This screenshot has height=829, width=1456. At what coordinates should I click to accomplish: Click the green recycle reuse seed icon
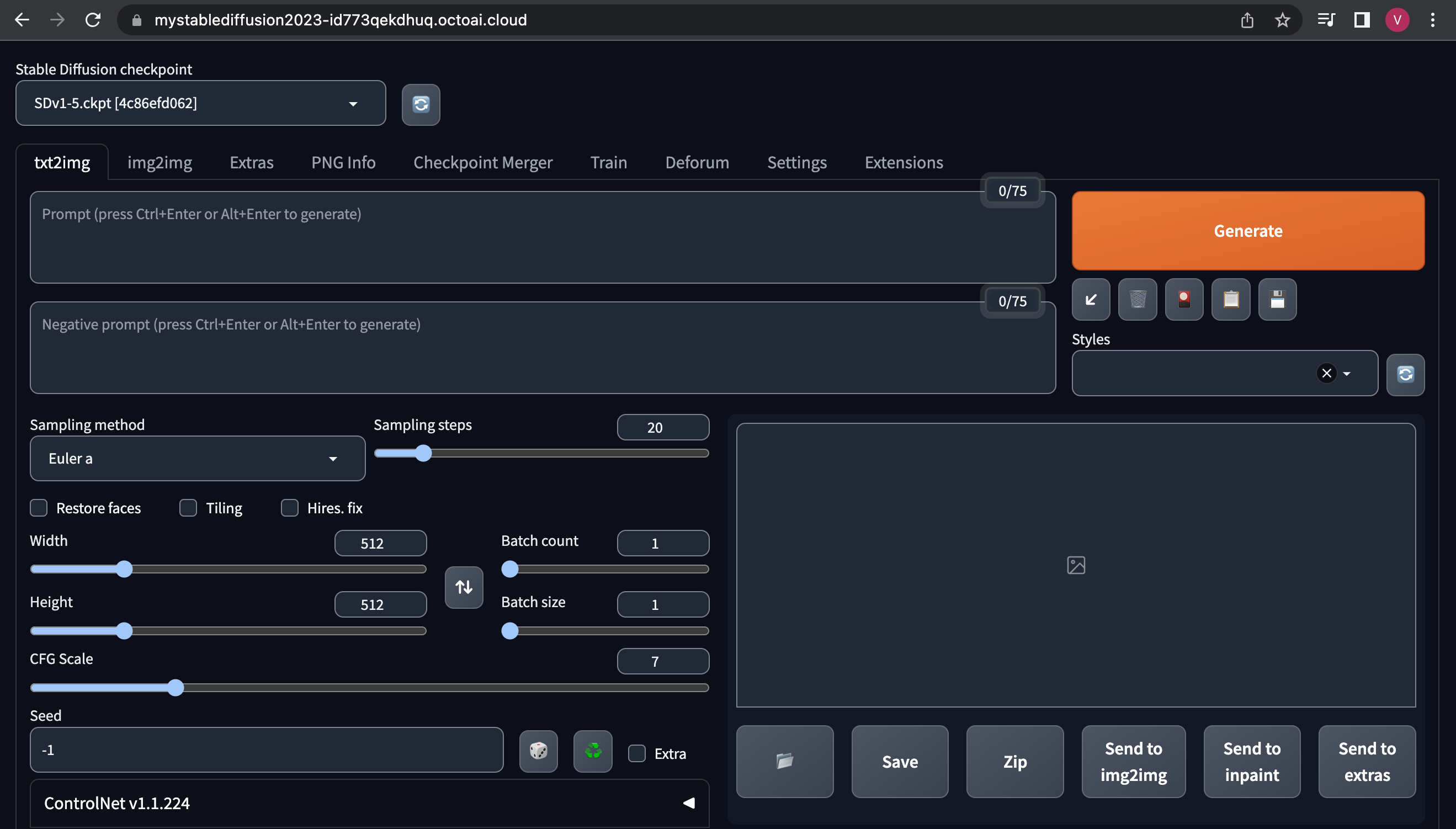593,752
